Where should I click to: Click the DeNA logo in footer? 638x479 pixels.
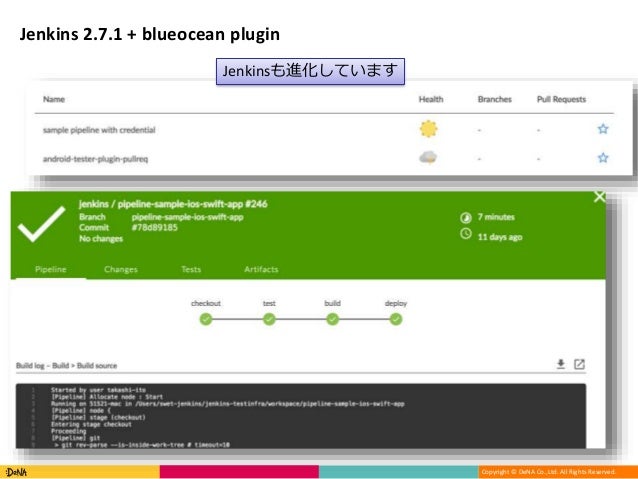16,472
